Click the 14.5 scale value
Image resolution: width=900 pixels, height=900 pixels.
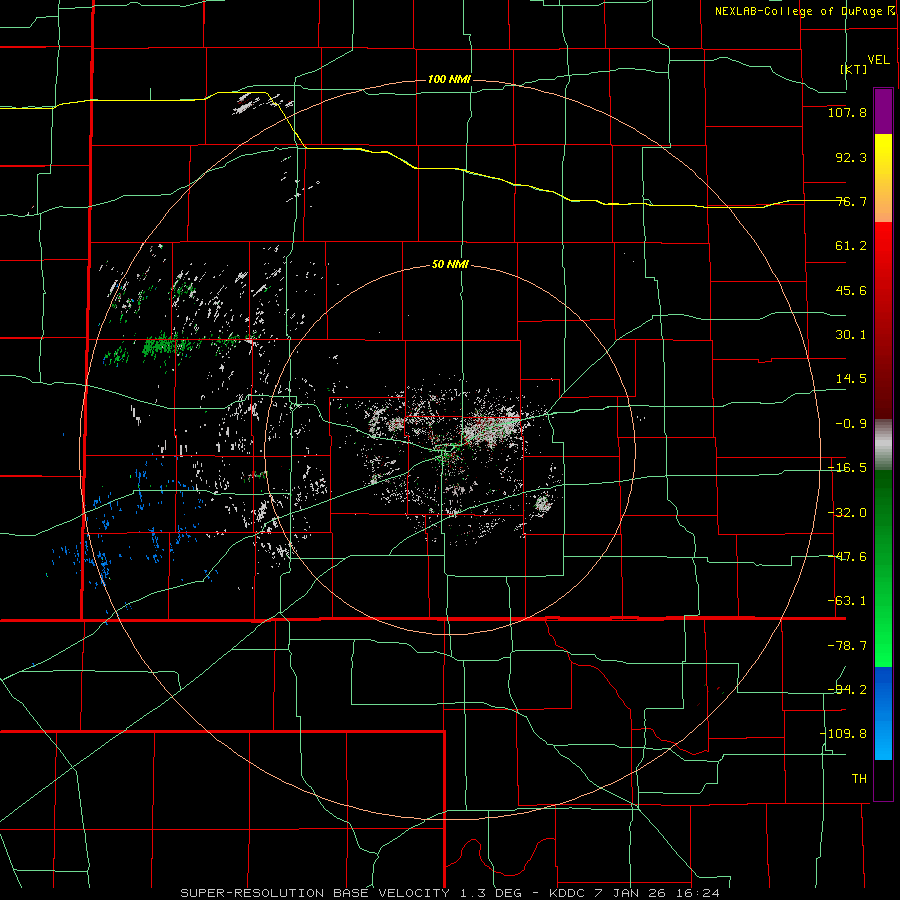coord(851,379)
